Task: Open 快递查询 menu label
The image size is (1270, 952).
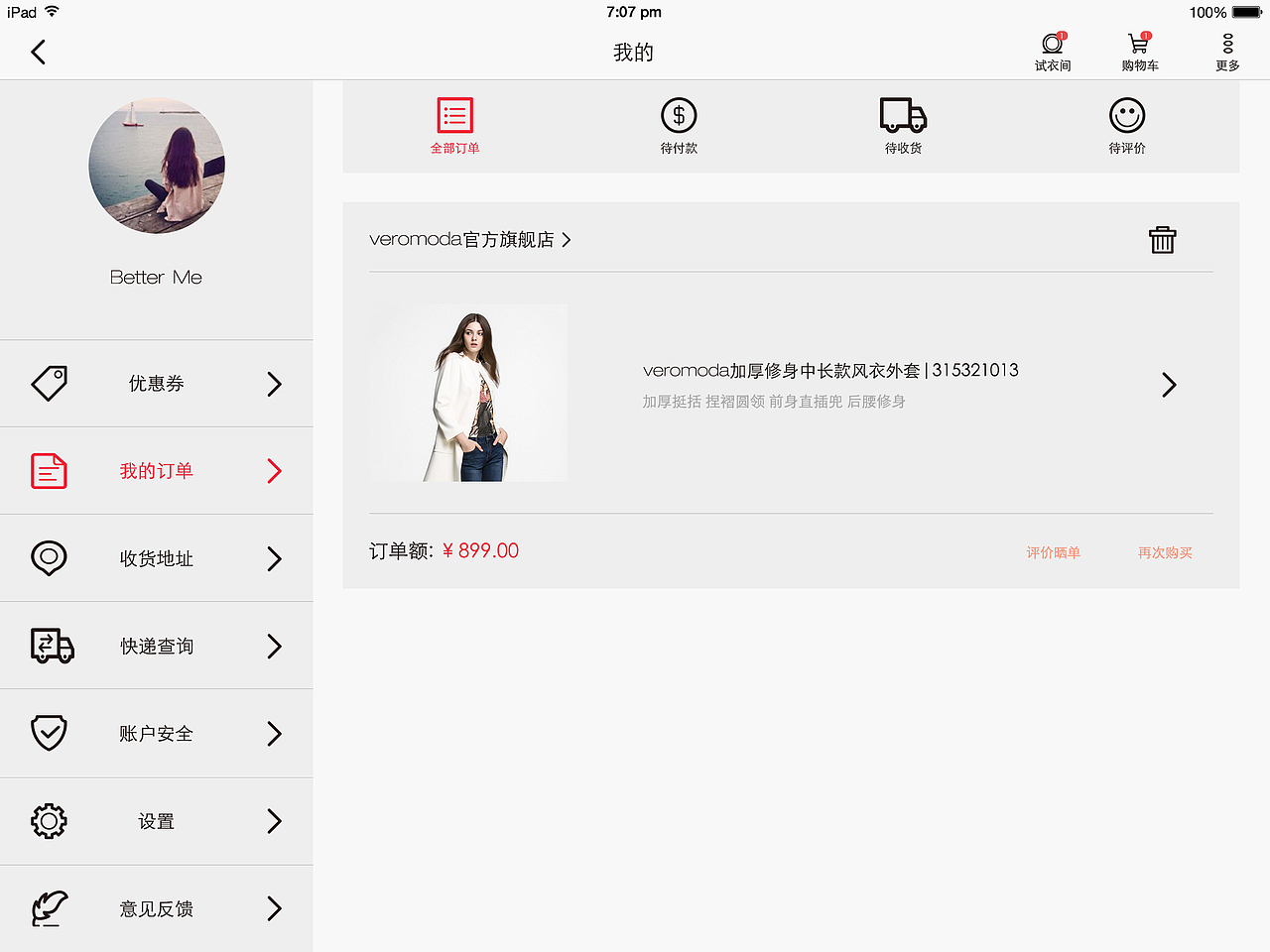Action: (x=157, y=646)
